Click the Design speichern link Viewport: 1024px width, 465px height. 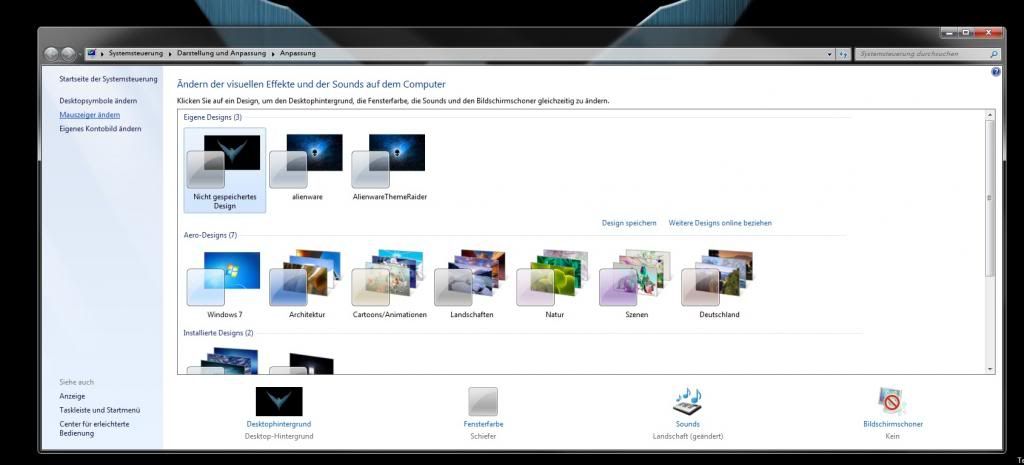point(629,223)
